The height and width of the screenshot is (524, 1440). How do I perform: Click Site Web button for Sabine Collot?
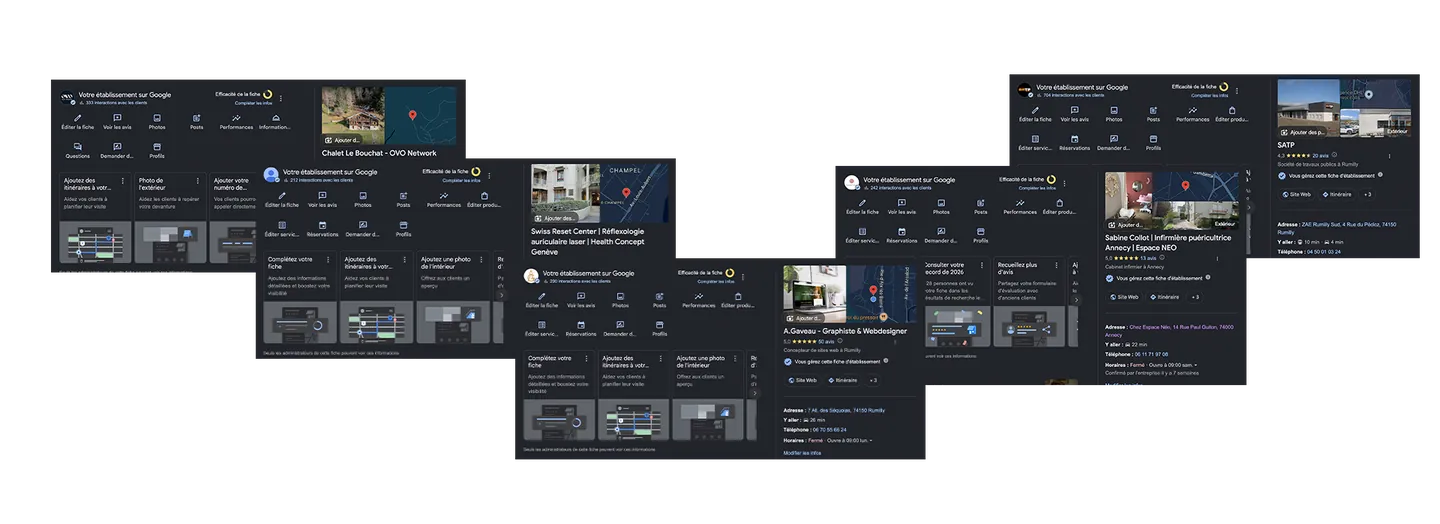1124,297
